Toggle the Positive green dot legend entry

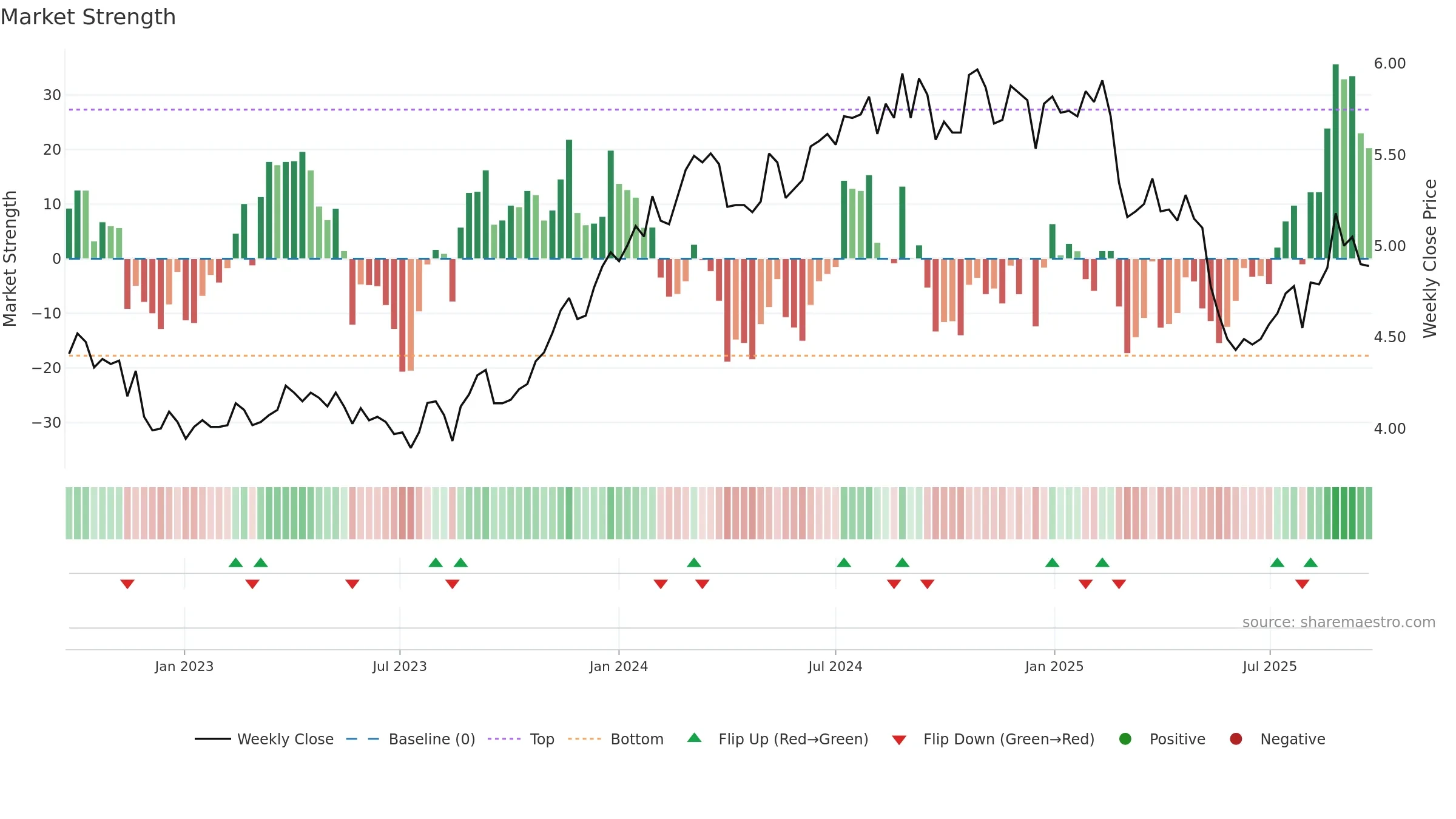[1125, 739]
